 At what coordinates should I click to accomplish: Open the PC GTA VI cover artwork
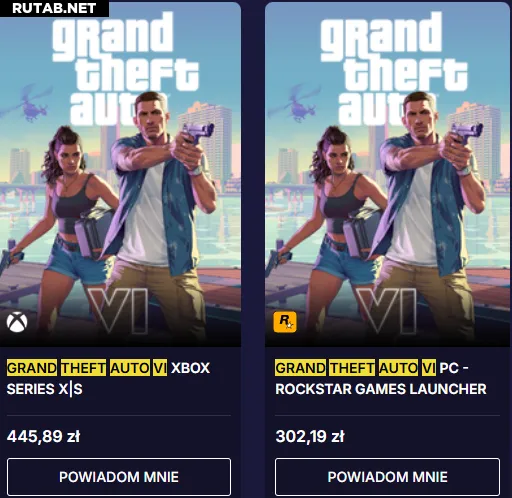coord(387,174)
